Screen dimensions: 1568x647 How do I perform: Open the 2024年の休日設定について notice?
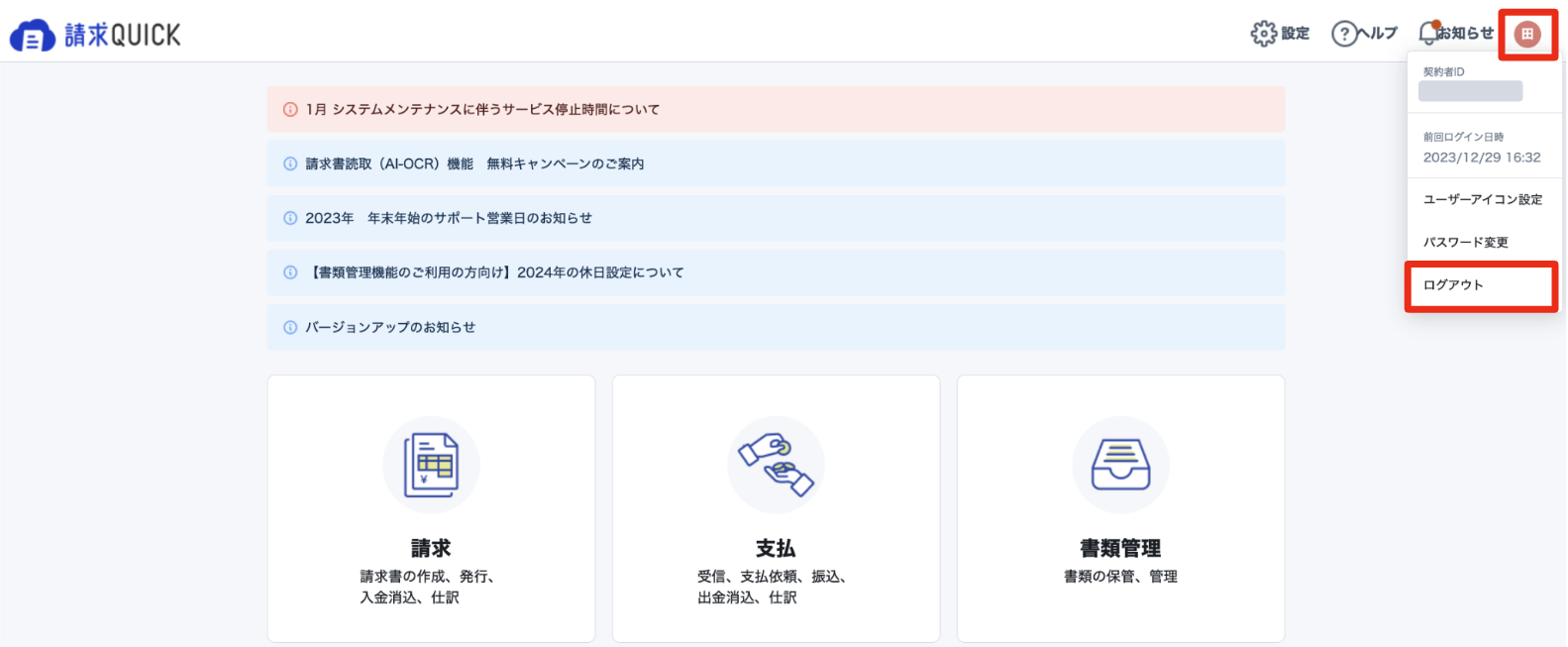776,272
